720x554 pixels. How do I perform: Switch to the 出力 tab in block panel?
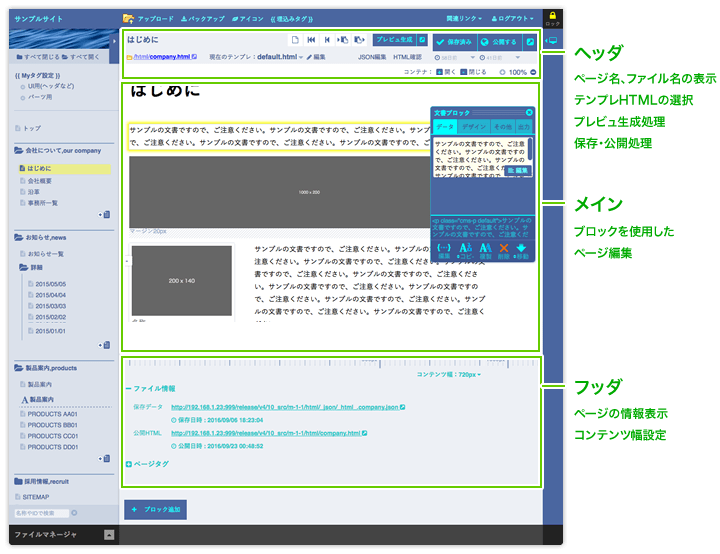click(x=524, y=127)
